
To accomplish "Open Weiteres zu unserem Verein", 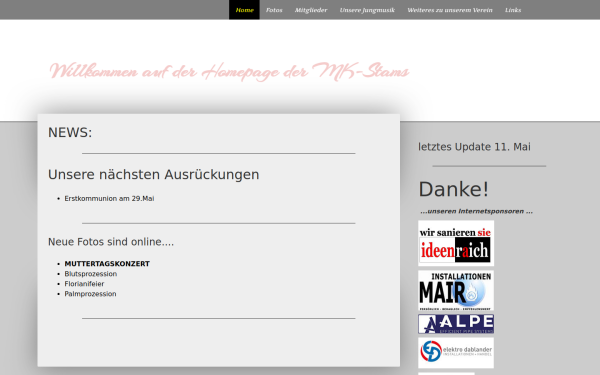I will [450, 10].
